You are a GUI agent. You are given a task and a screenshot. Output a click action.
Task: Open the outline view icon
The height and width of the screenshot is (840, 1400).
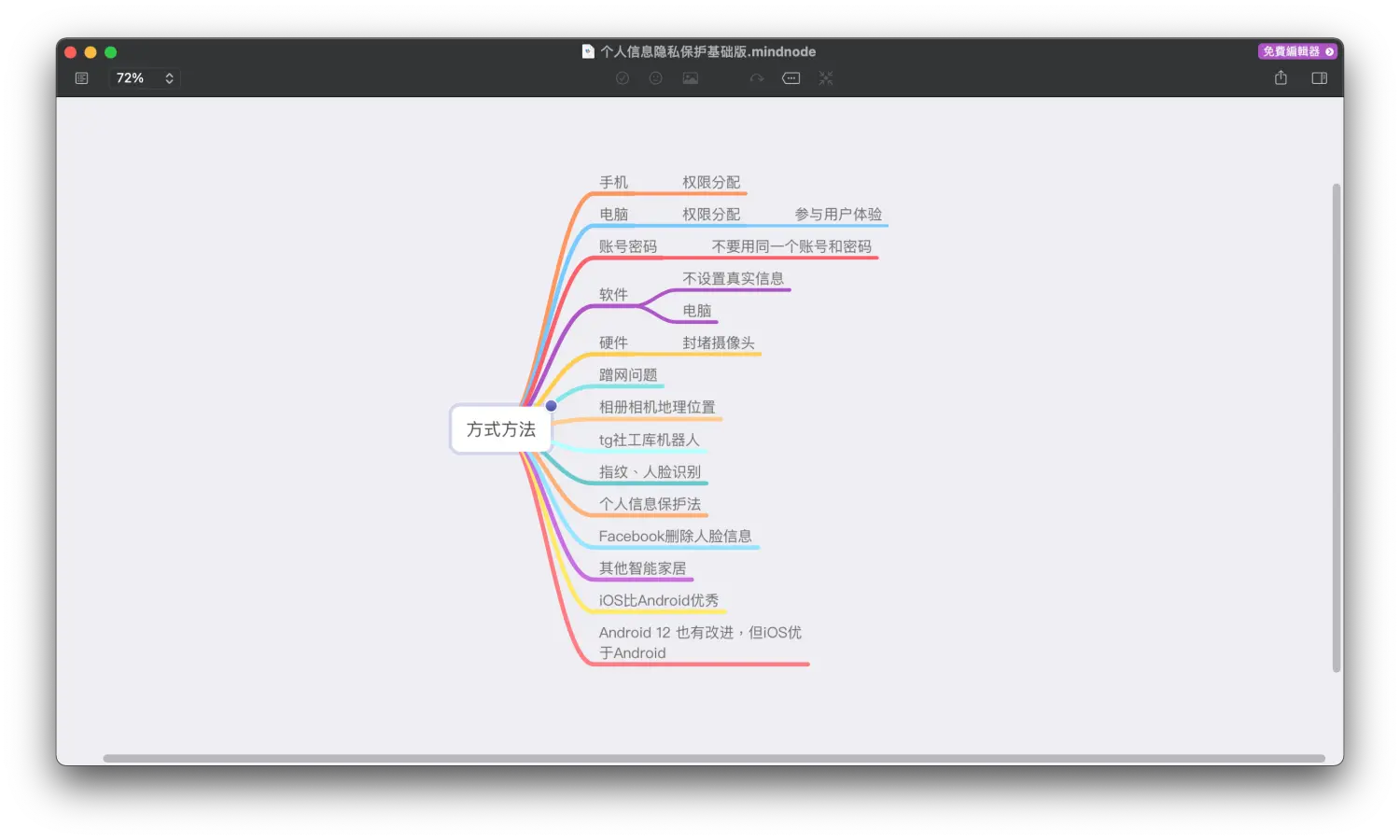click(82, 78)
